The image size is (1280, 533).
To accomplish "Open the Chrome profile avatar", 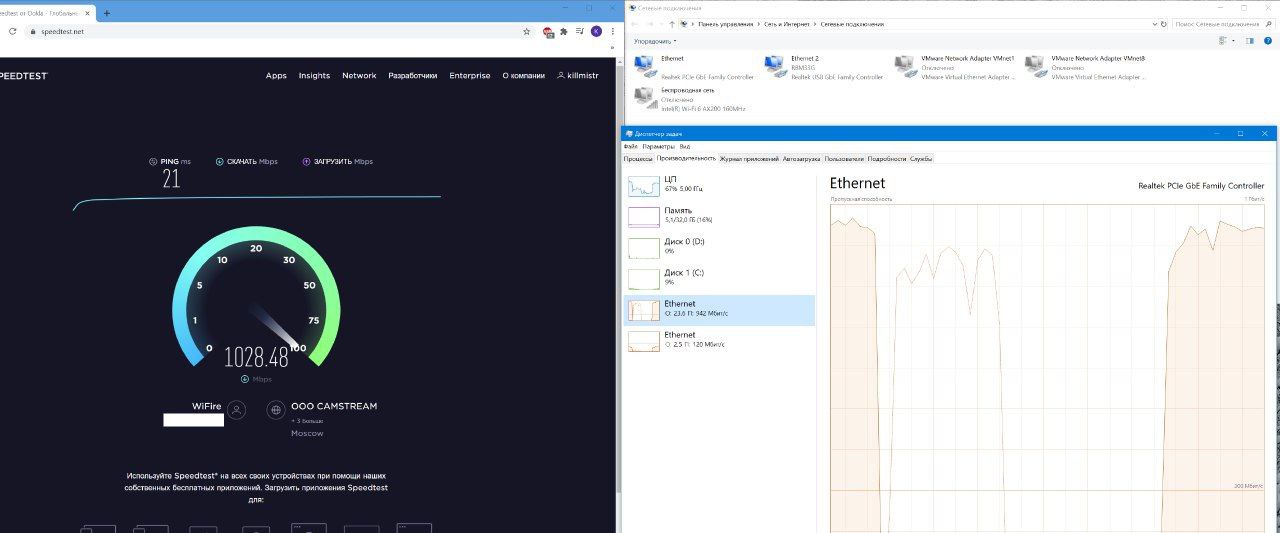I will [x=597, y=31].
